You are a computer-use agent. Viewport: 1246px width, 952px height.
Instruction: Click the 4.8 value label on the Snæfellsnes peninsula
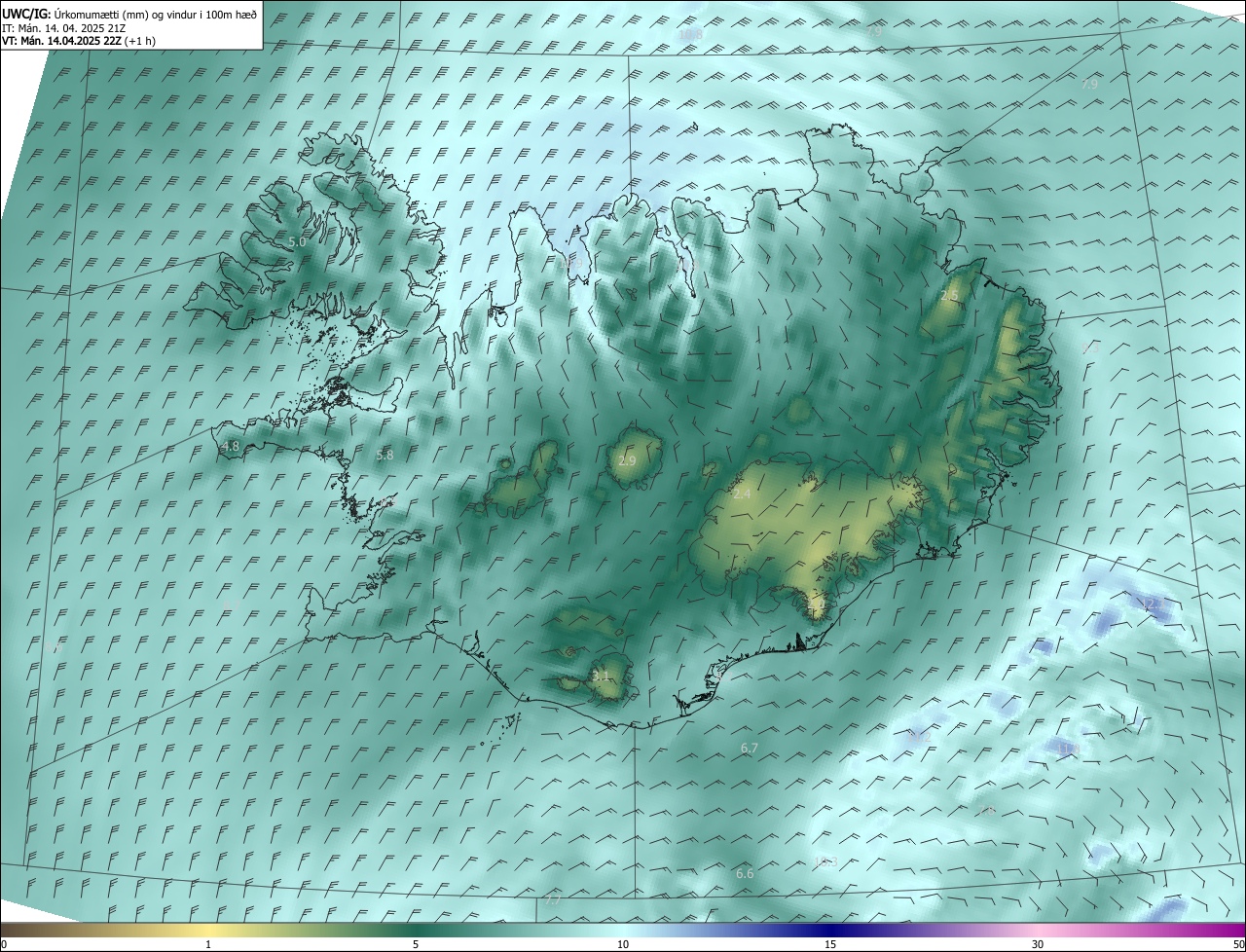[x=231, y=446]
